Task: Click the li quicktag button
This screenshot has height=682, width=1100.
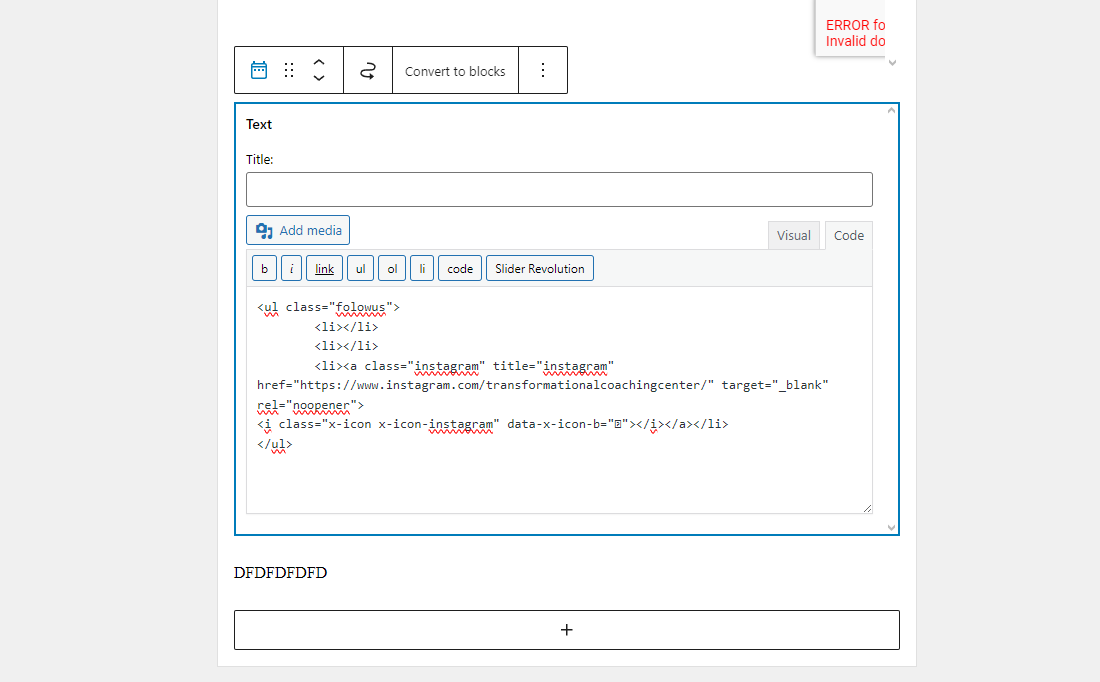Action: [x=422, y=269]
